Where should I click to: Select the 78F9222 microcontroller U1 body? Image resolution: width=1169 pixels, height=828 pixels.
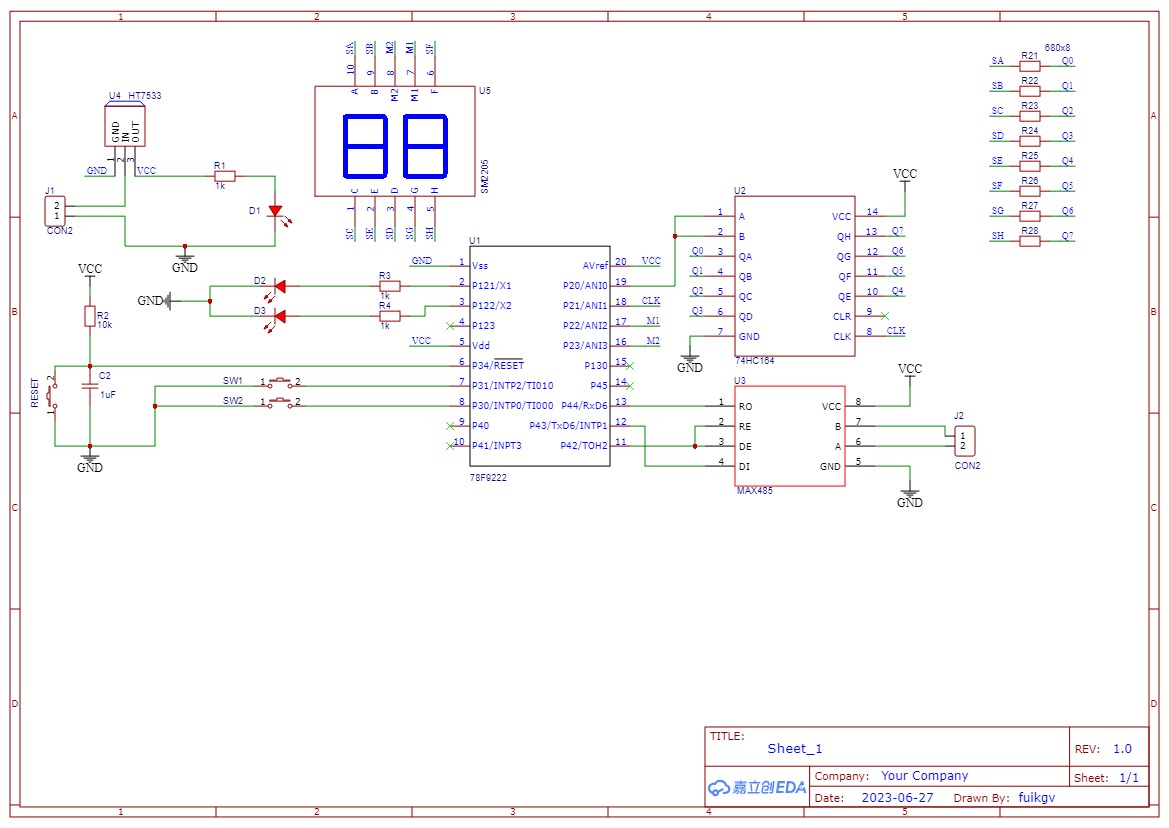point(540,355)
